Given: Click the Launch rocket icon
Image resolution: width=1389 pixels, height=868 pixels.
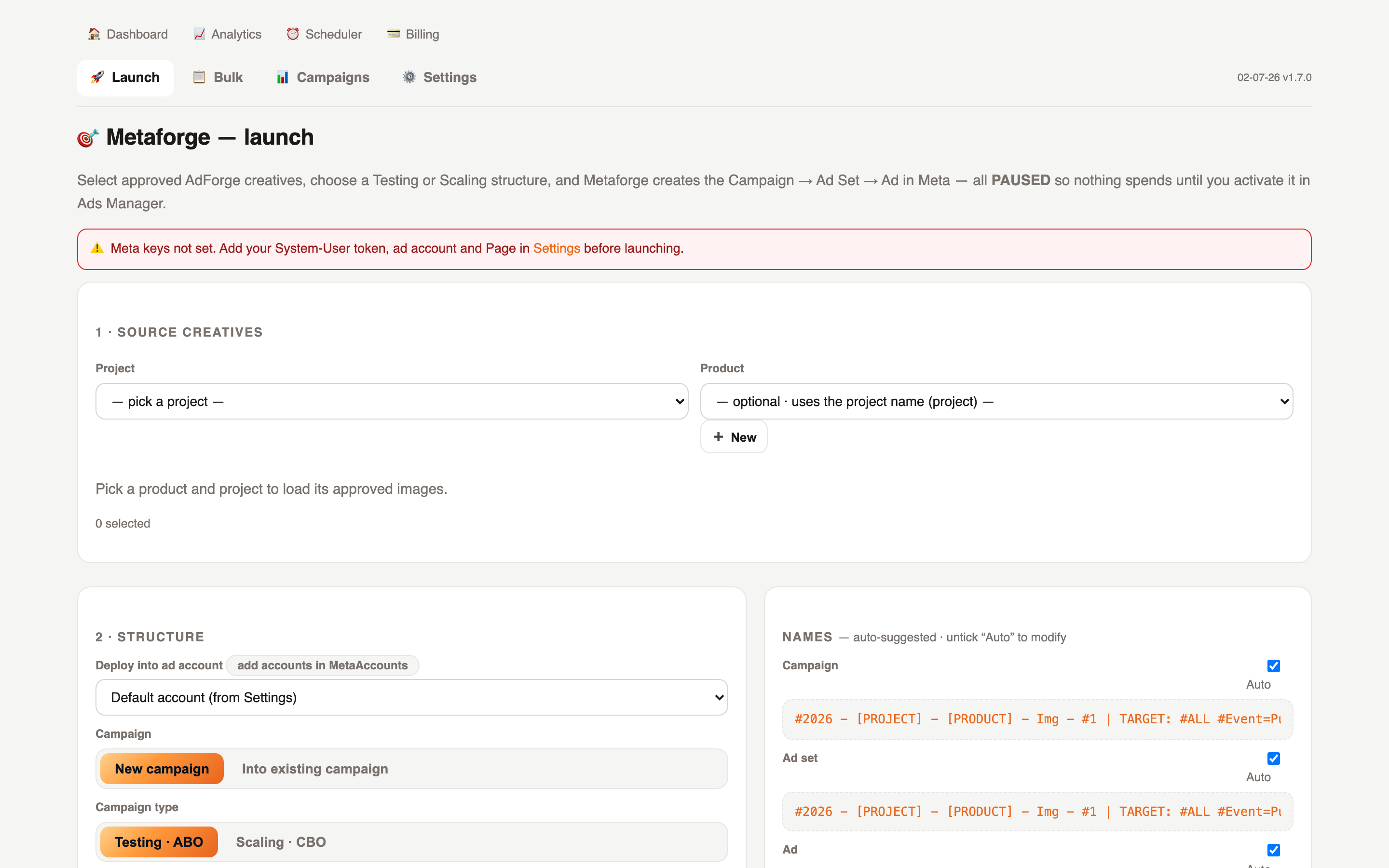Looking at the screenshot, I should click(x=97, y=77).
